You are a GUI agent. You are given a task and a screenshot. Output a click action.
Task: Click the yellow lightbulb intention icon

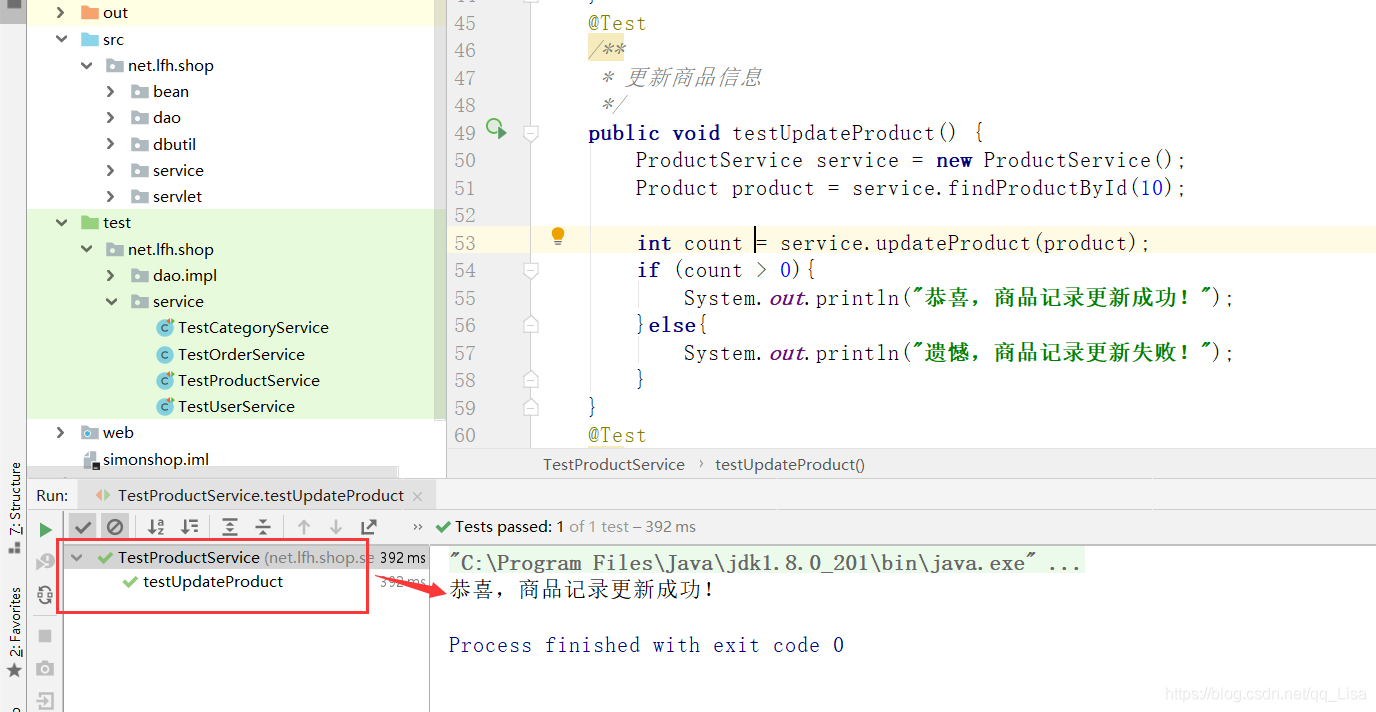(558, 236)
